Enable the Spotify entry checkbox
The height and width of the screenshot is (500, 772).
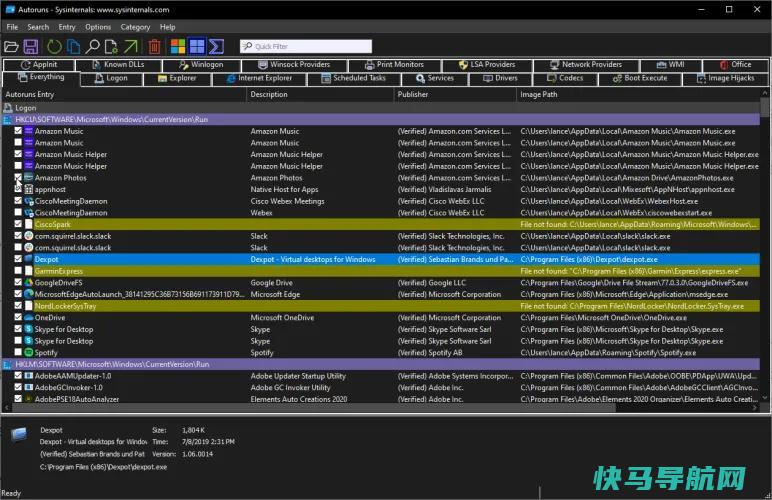pos(18,352)
